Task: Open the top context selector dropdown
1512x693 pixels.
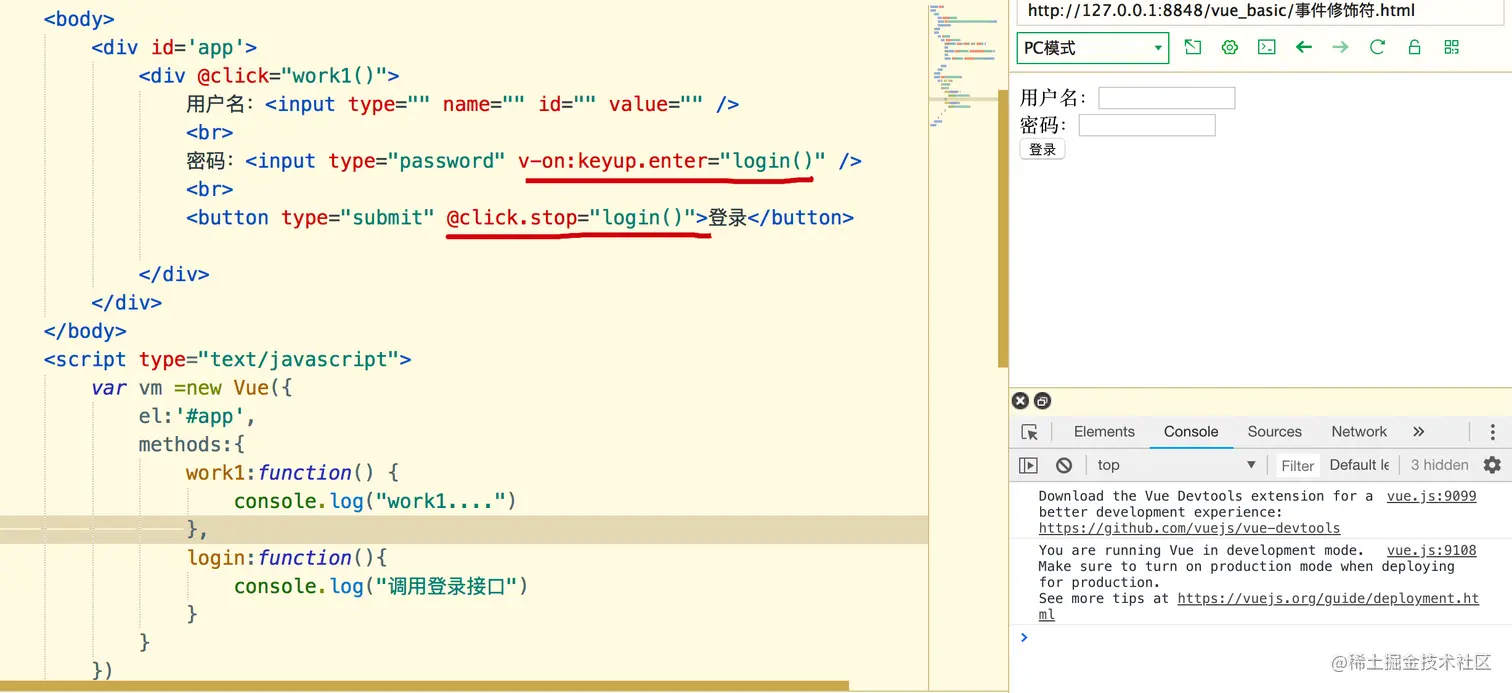Action: pyautogui.click(x=1176, y=465)
